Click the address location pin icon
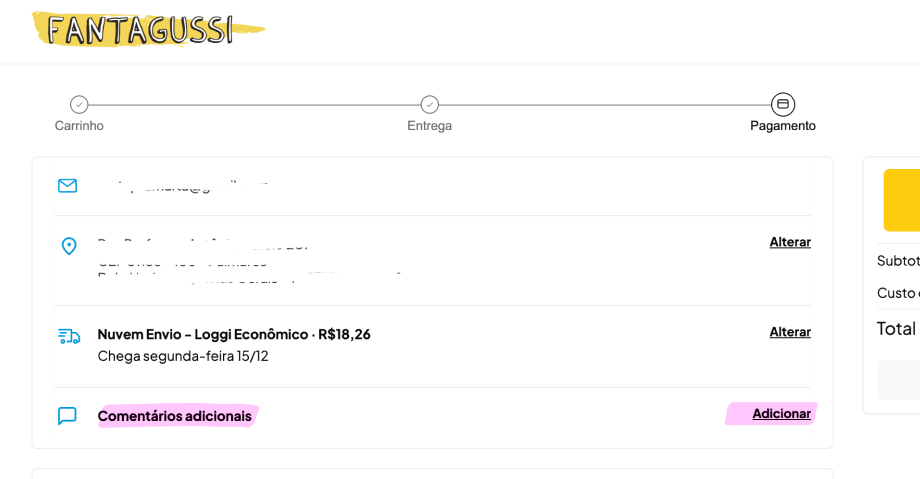This screenshot has height=479, width=920. [69, 246]
